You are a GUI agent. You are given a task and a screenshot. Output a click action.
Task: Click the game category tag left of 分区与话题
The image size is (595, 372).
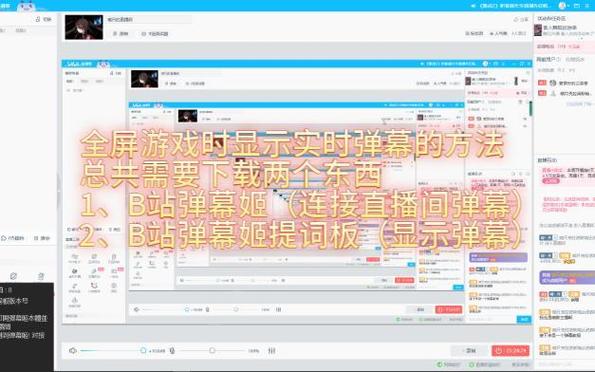[x=121, y=34]
